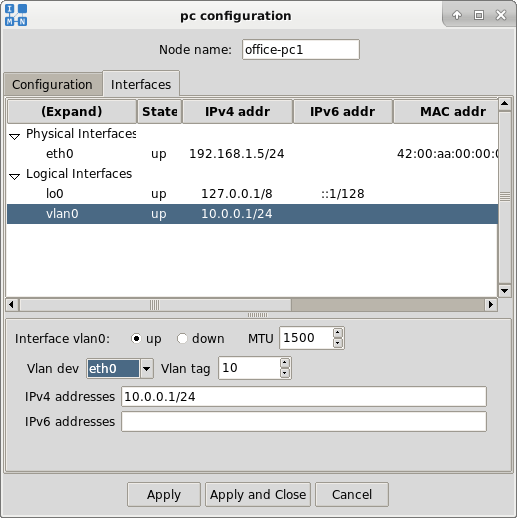This screenshot has height=518, width=517.
Task: Increase the MTU value with up arrow
Action: [338, 332]
